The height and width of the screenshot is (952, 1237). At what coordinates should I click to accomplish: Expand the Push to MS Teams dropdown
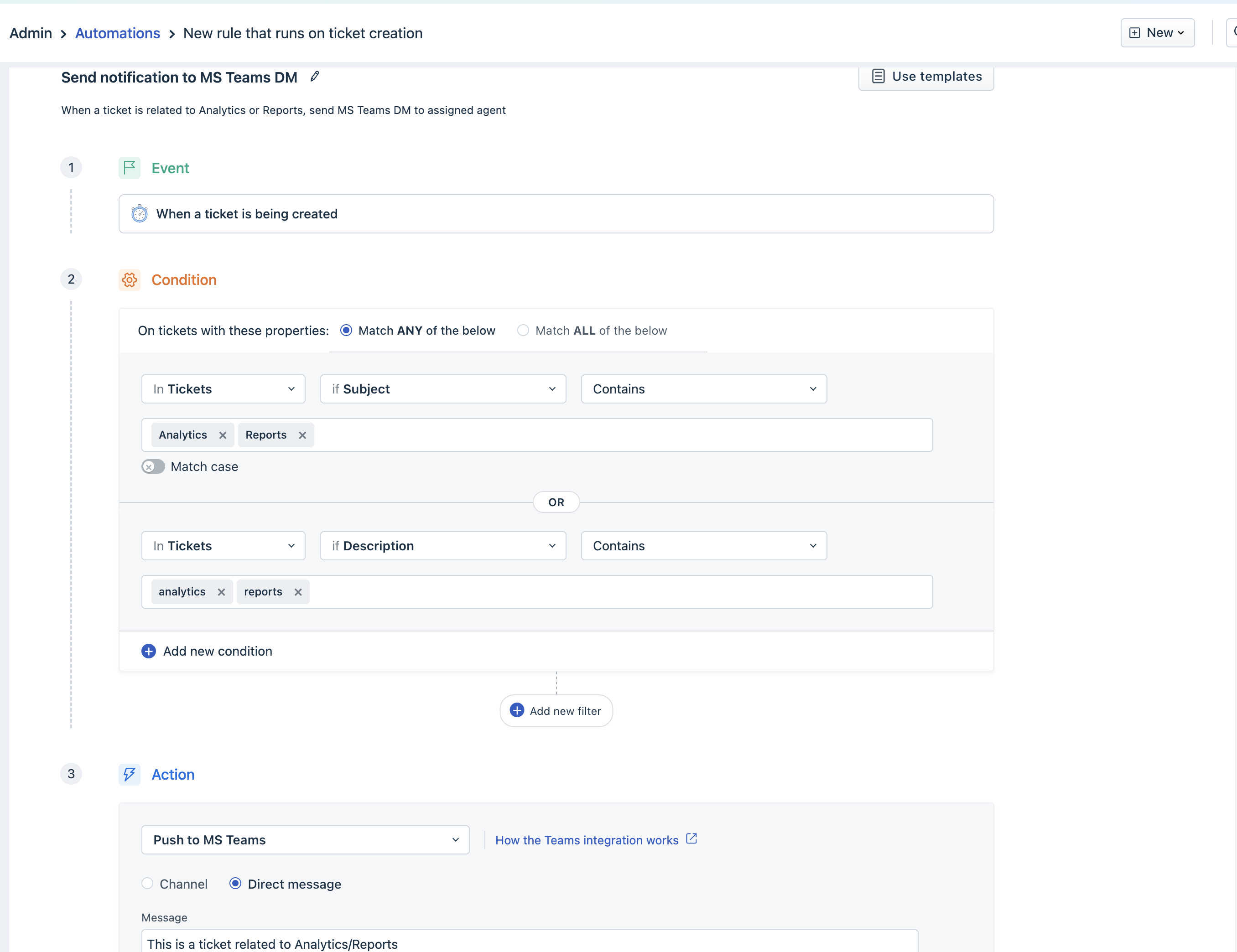[305, 840]
